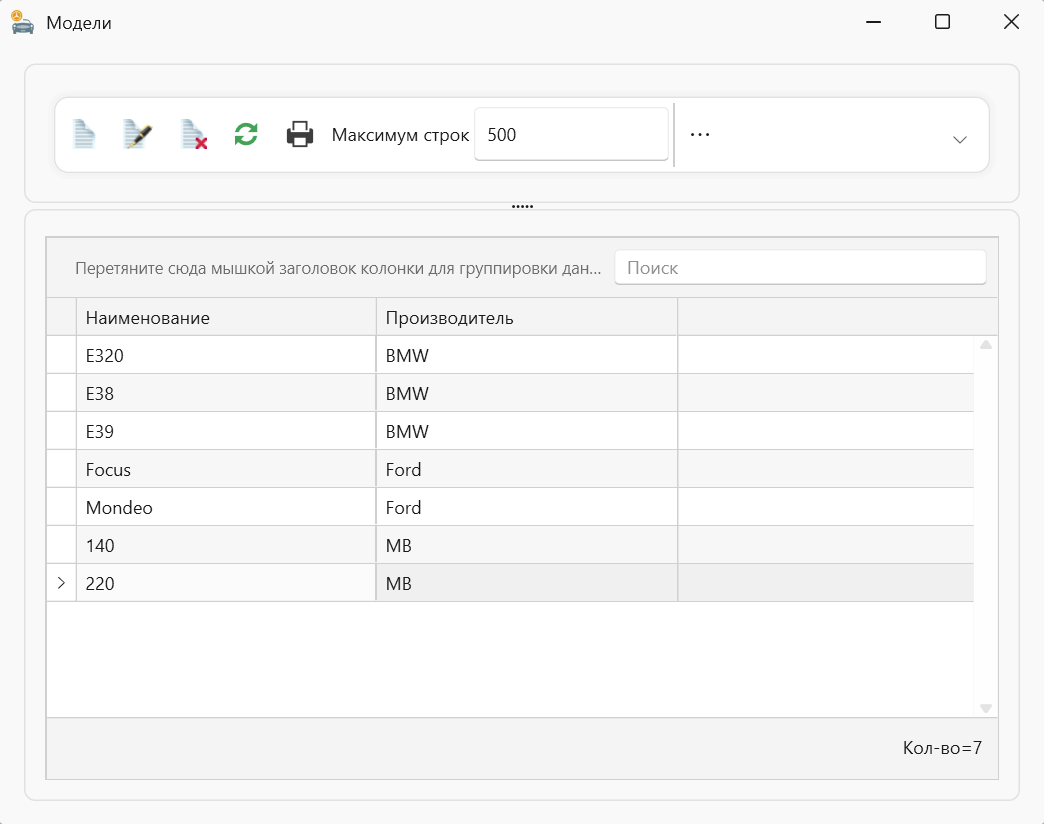This screenshot has height=824, width=1044.
Task: Select the E38 cell
Action: coord(226,393)
